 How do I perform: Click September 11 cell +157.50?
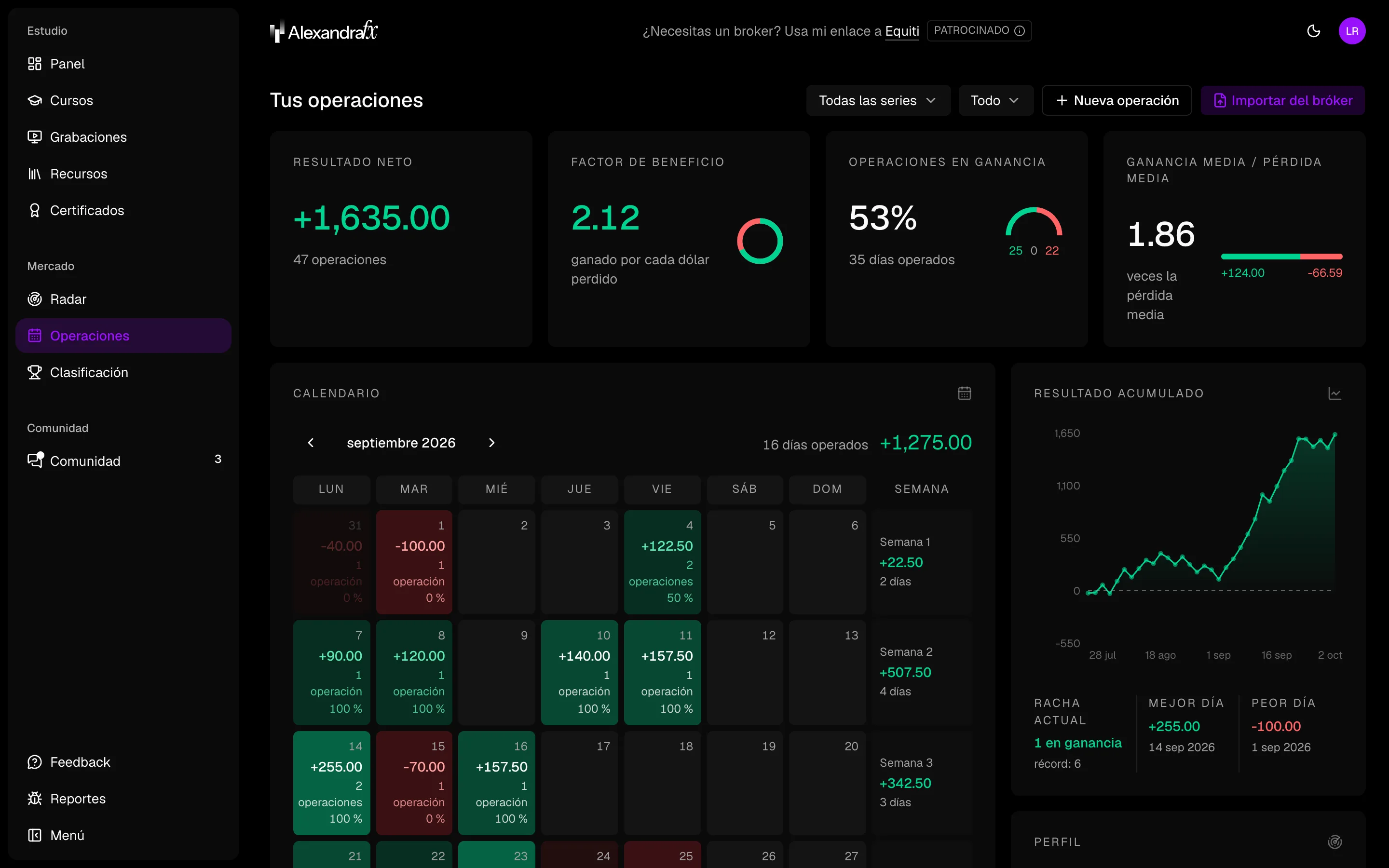662,672
